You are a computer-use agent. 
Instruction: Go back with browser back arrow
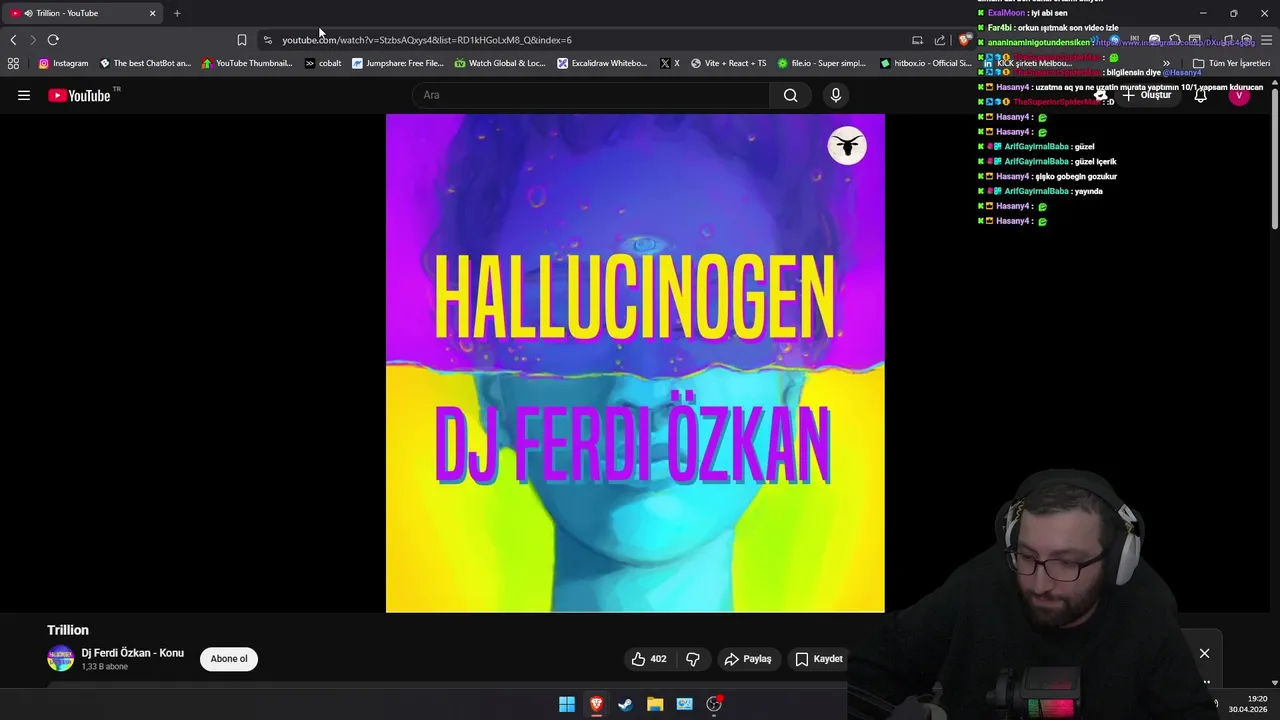click(13, 40)
